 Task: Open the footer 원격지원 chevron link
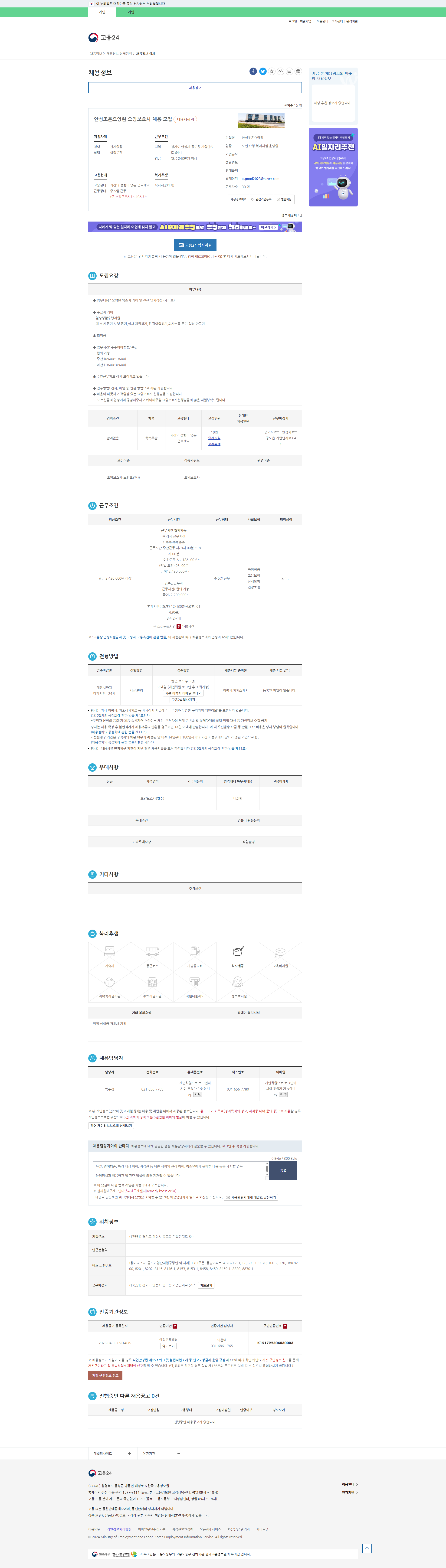coord(349,1493)
